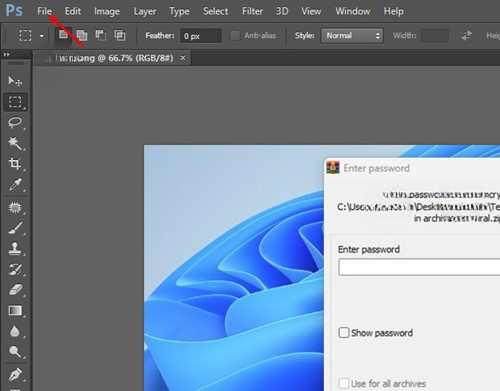Screen dimensions: 500x391
Task: Click the Width input field in options bar
Action: point(434,35)
